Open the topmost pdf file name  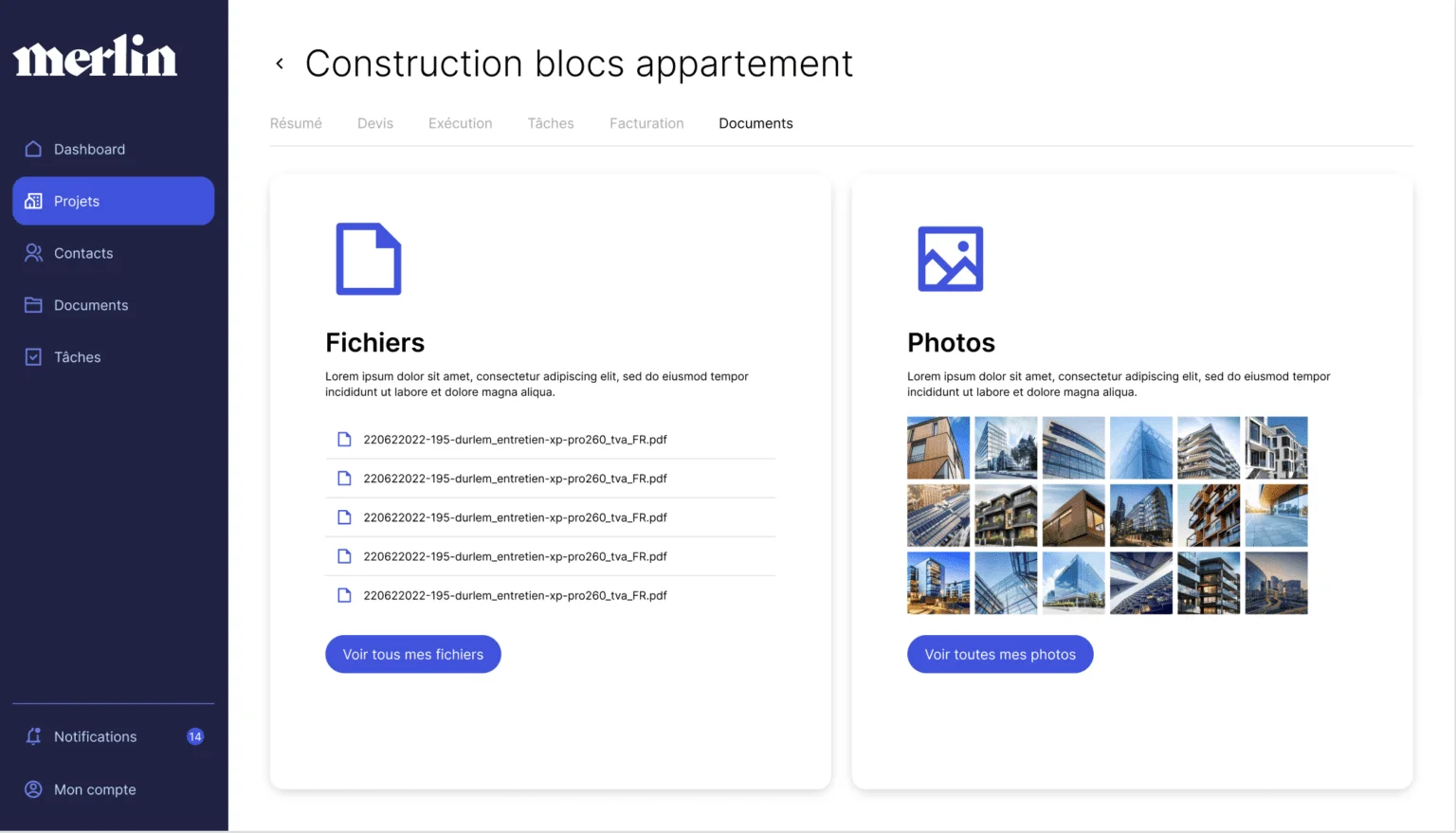click(x=515, y=440)
